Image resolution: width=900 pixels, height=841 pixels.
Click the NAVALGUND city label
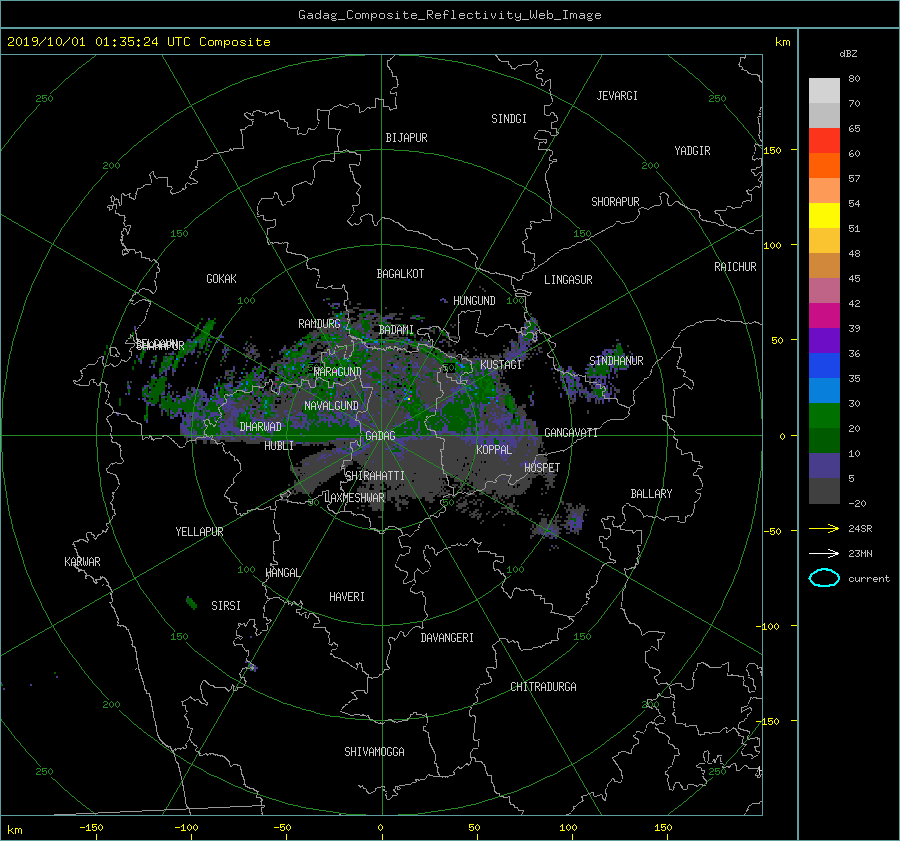point(331,406)
